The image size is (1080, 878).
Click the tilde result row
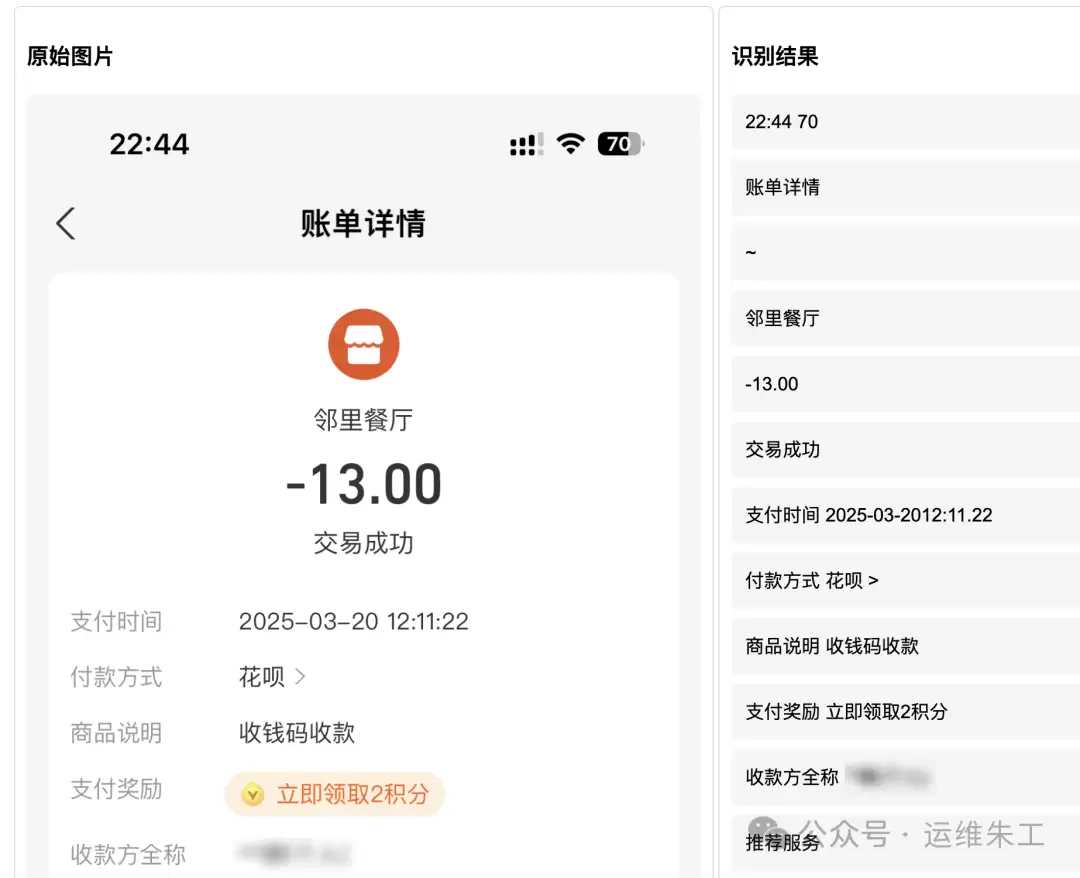pos(906,253)
